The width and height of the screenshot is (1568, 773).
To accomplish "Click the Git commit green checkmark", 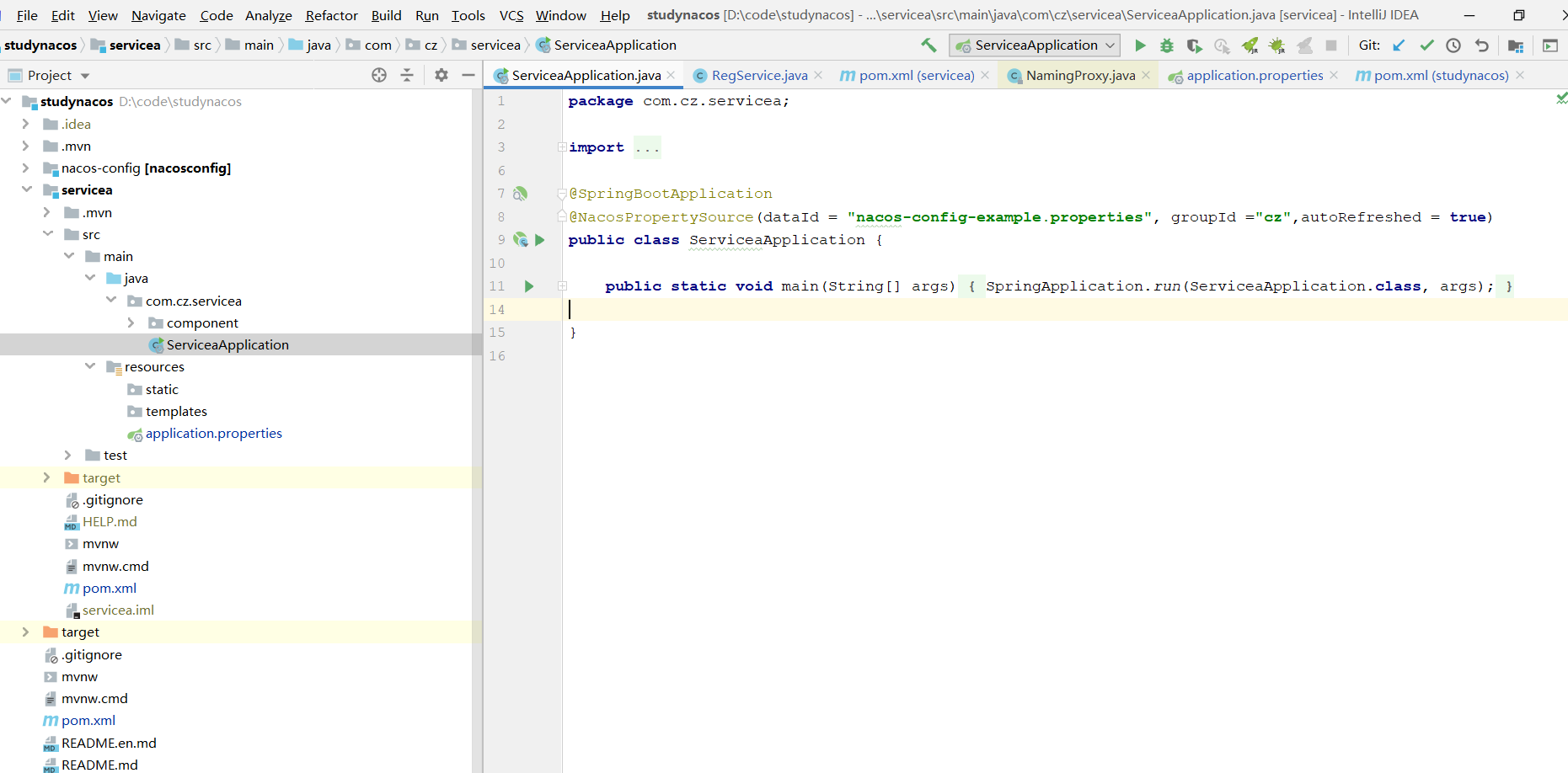I will click(x=1426, y=45).
